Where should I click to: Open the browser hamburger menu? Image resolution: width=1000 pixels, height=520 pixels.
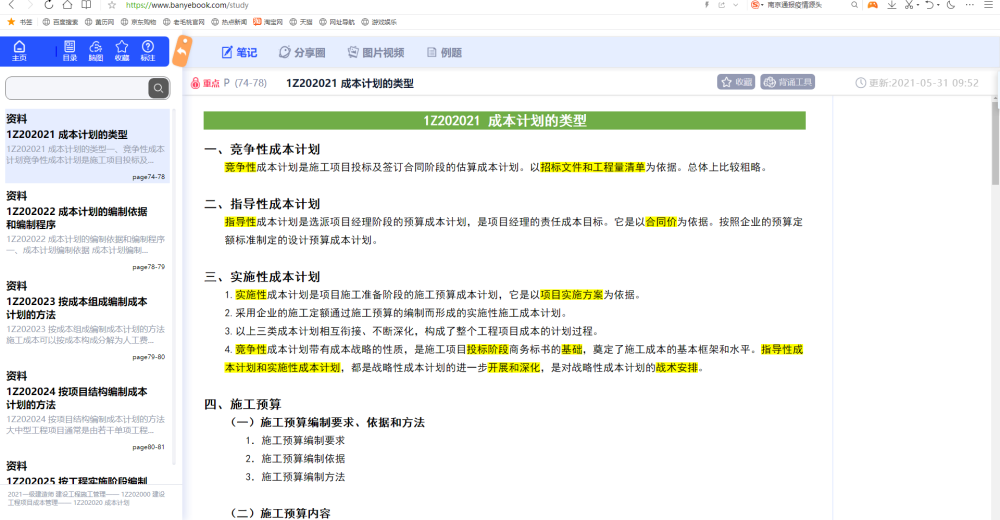coord(989,4)
